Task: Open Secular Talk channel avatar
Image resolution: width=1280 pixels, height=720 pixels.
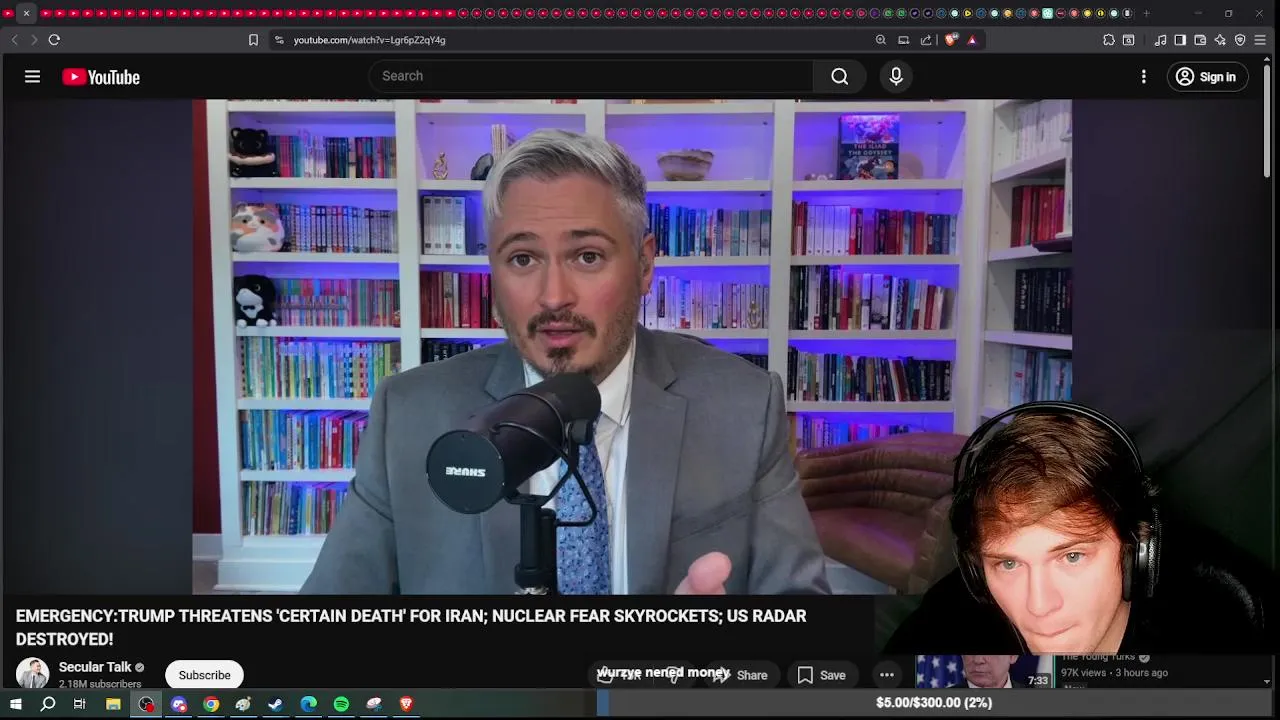Action: [x=32, y=674]
